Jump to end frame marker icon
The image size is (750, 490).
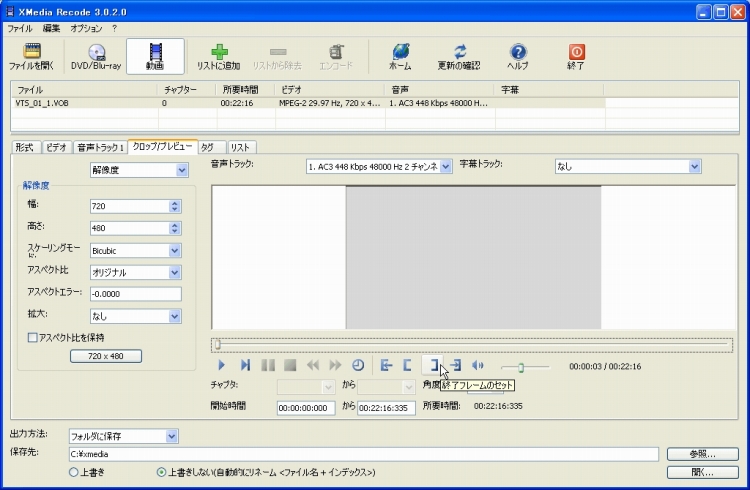pyautogui.click(x=456, y=366)
